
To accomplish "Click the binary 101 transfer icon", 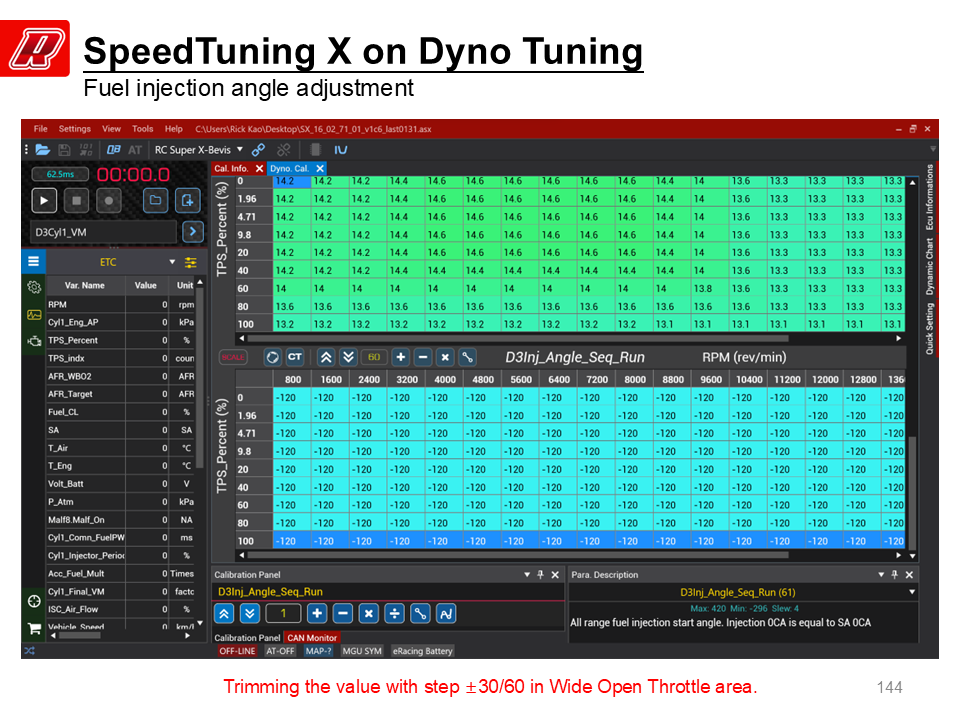I will click(86, 149).
